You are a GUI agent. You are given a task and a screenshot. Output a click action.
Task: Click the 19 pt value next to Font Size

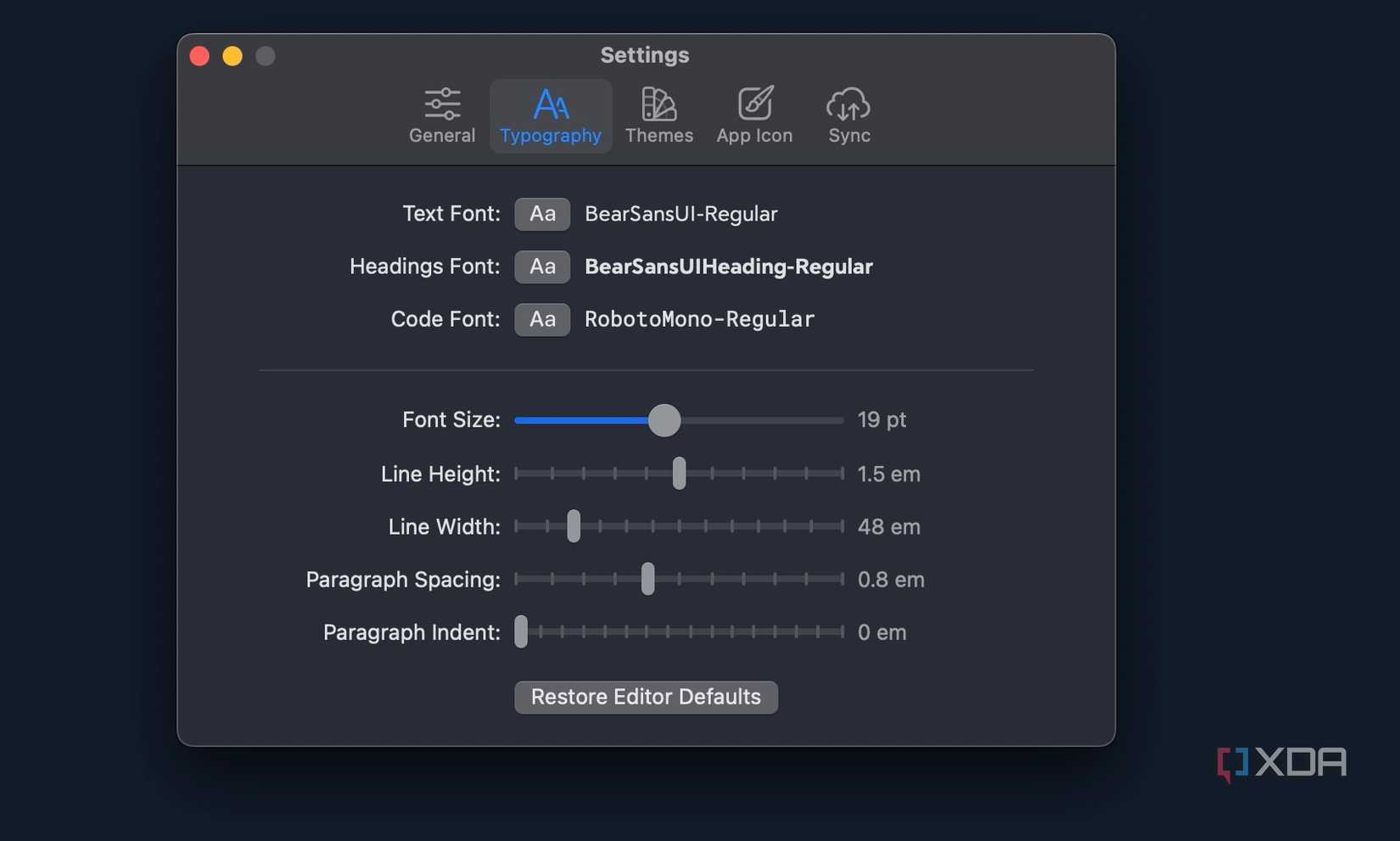pyautogui.click(x=882, y=419)
